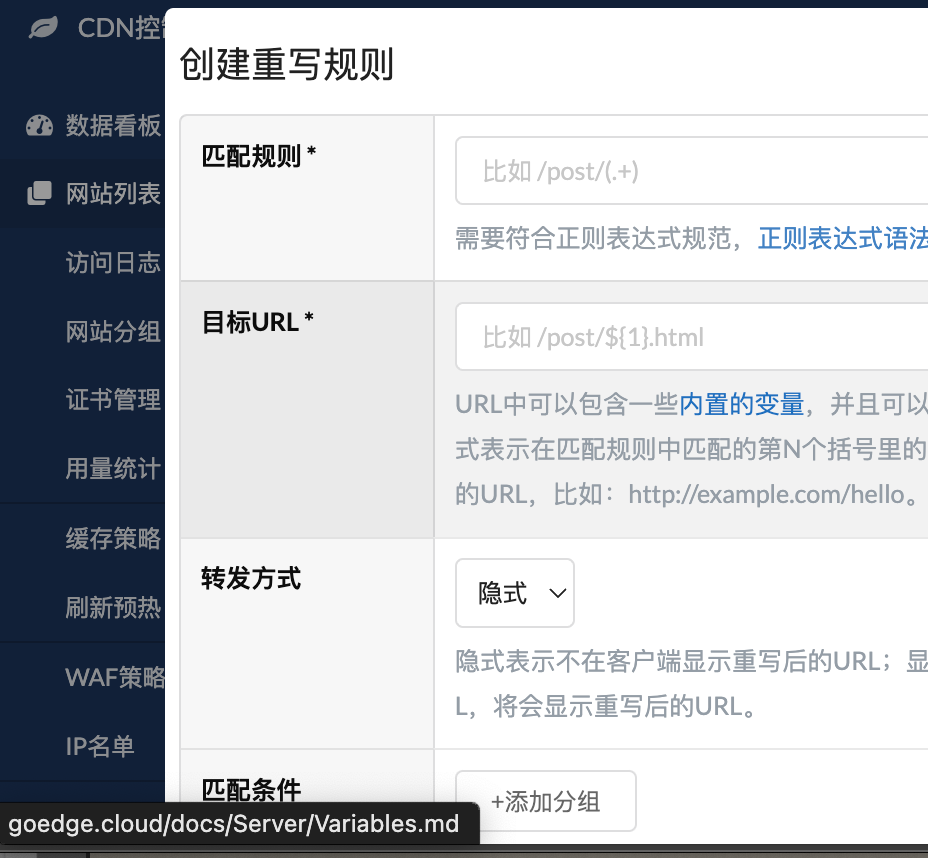Go to the WAF策略 section
Viewport: 928px width, 858px height.
pyautogui.click(x=114, y=677)
